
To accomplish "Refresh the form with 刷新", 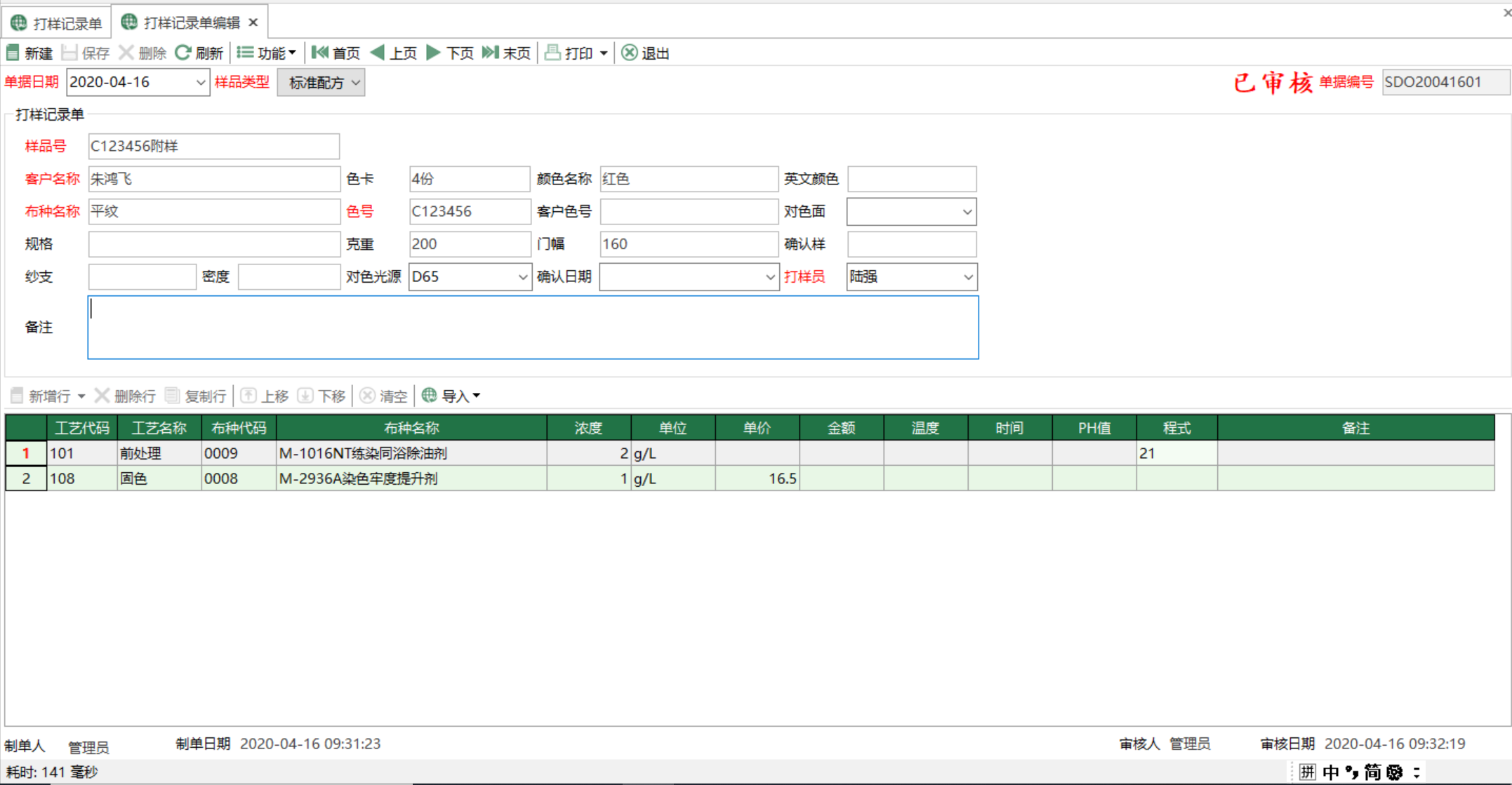I will [199, 53].
